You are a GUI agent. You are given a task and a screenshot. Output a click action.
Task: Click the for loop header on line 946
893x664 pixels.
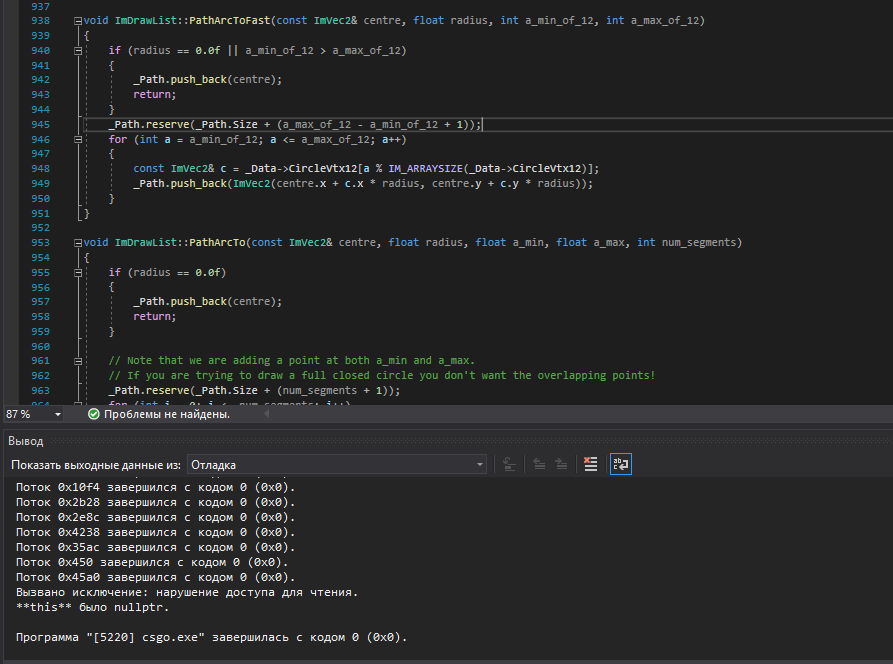tap(257, 140)
